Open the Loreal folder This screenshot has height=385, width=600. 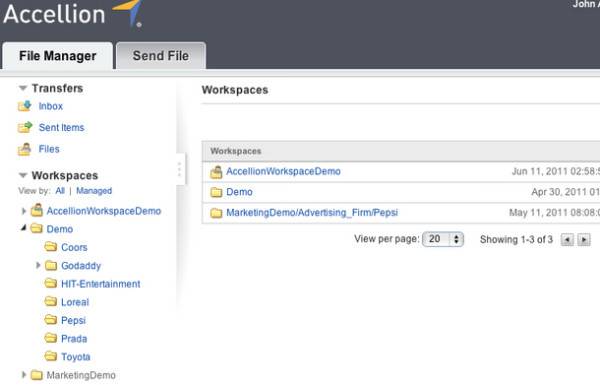[x=75, y=302]
